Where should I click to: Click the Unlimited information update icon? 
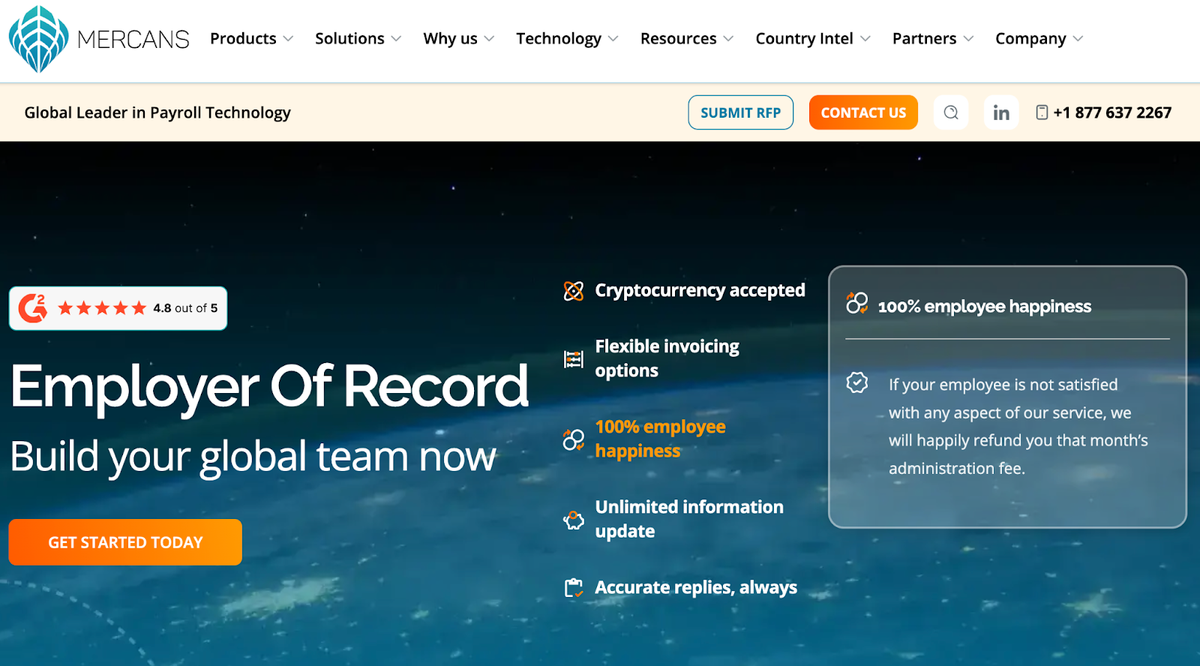coord(573,520)
